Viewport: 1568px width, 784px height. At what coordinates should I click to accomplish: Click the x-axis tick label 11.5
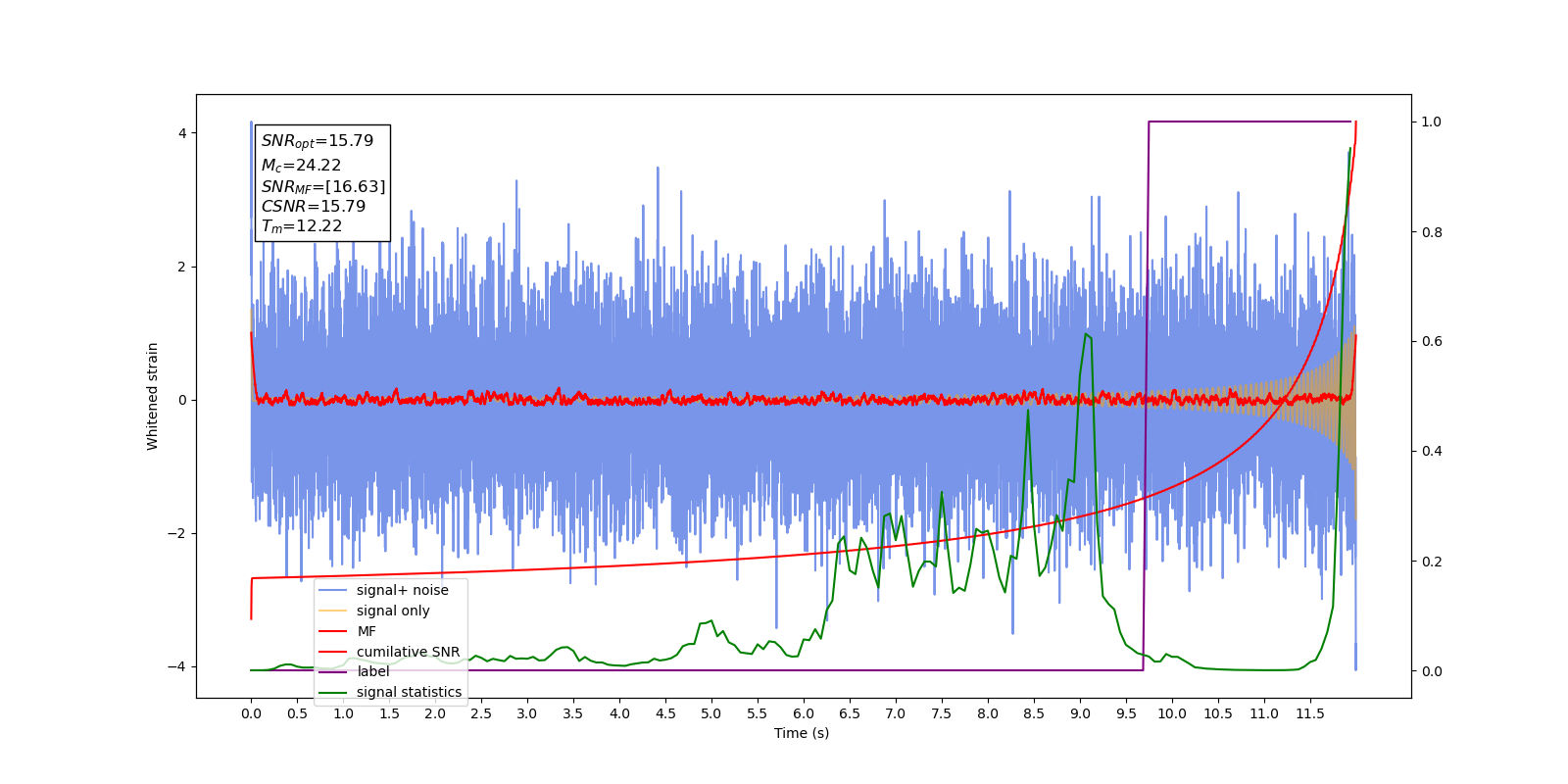pyautogui.click(x=1310, y=713)
